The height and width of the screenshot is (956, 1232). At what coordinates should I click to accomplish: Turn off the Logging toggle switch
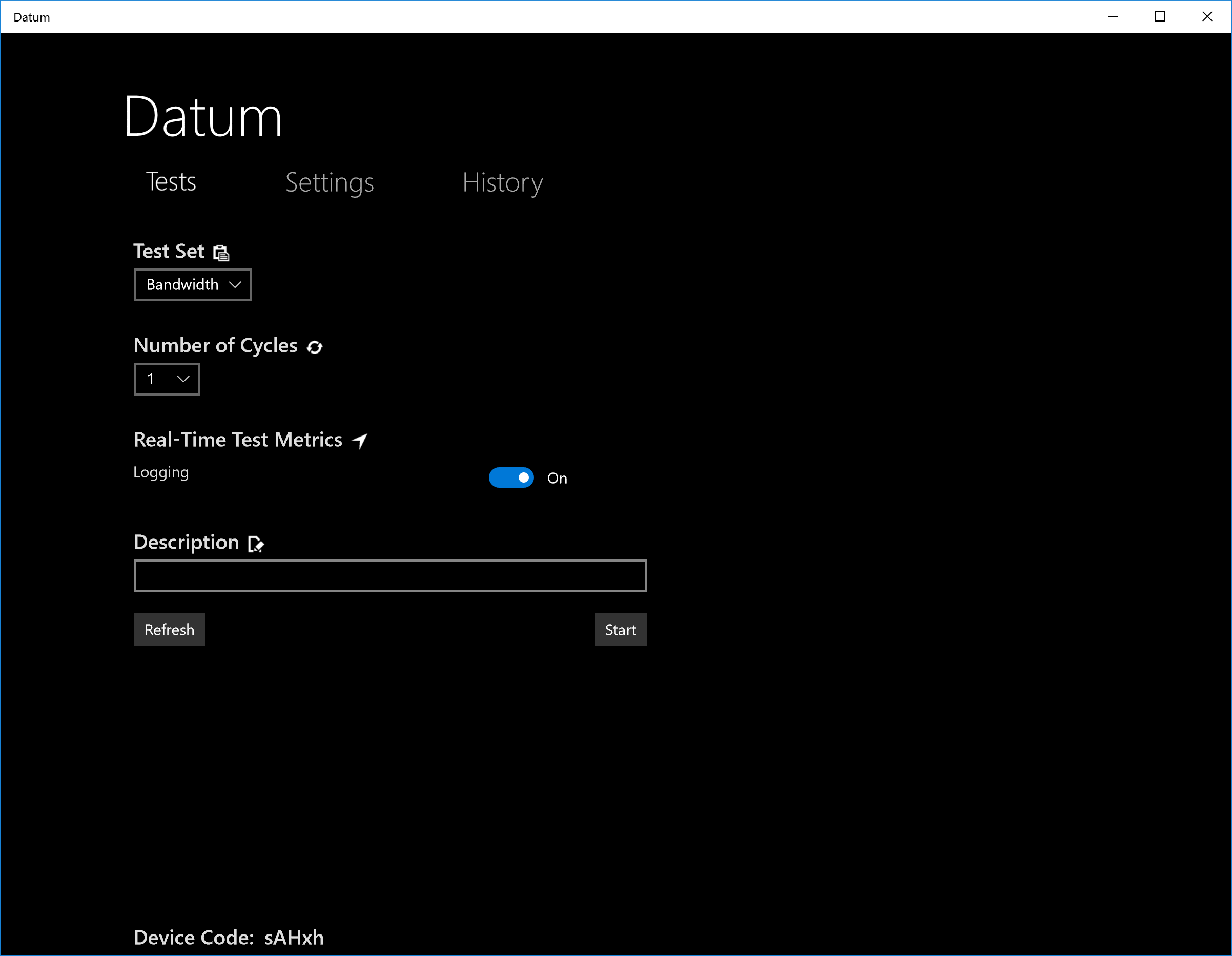511,477
